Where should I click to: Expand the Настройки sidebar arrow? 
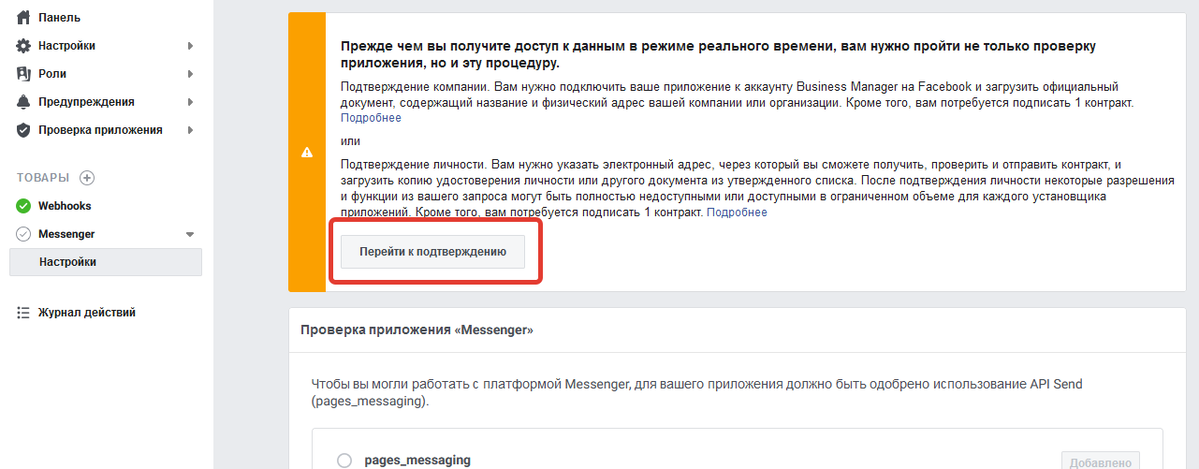(x=190, y=46)
